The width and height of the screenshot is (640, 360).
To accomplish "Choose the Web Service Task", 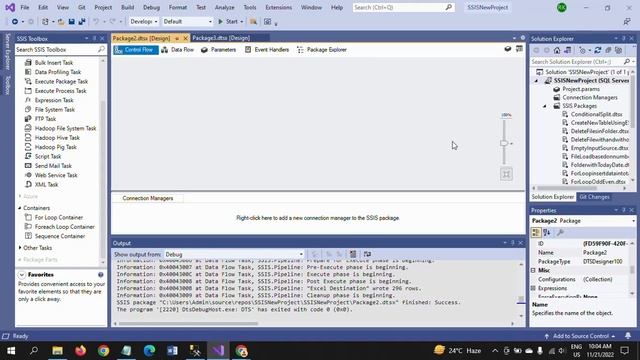I will pos(56,176).
